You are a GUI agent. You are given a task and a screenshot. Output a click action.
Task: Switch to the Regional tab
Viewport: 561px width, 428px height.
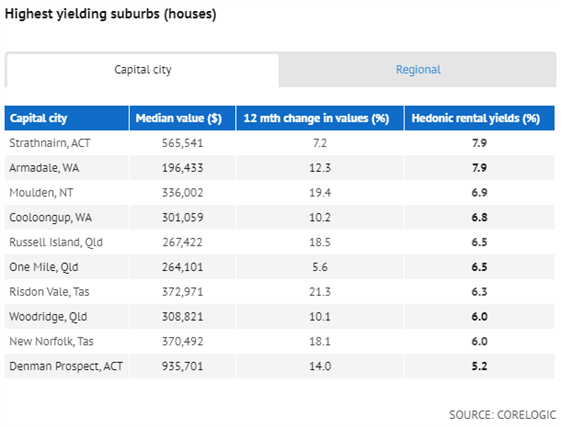[418, 69]
